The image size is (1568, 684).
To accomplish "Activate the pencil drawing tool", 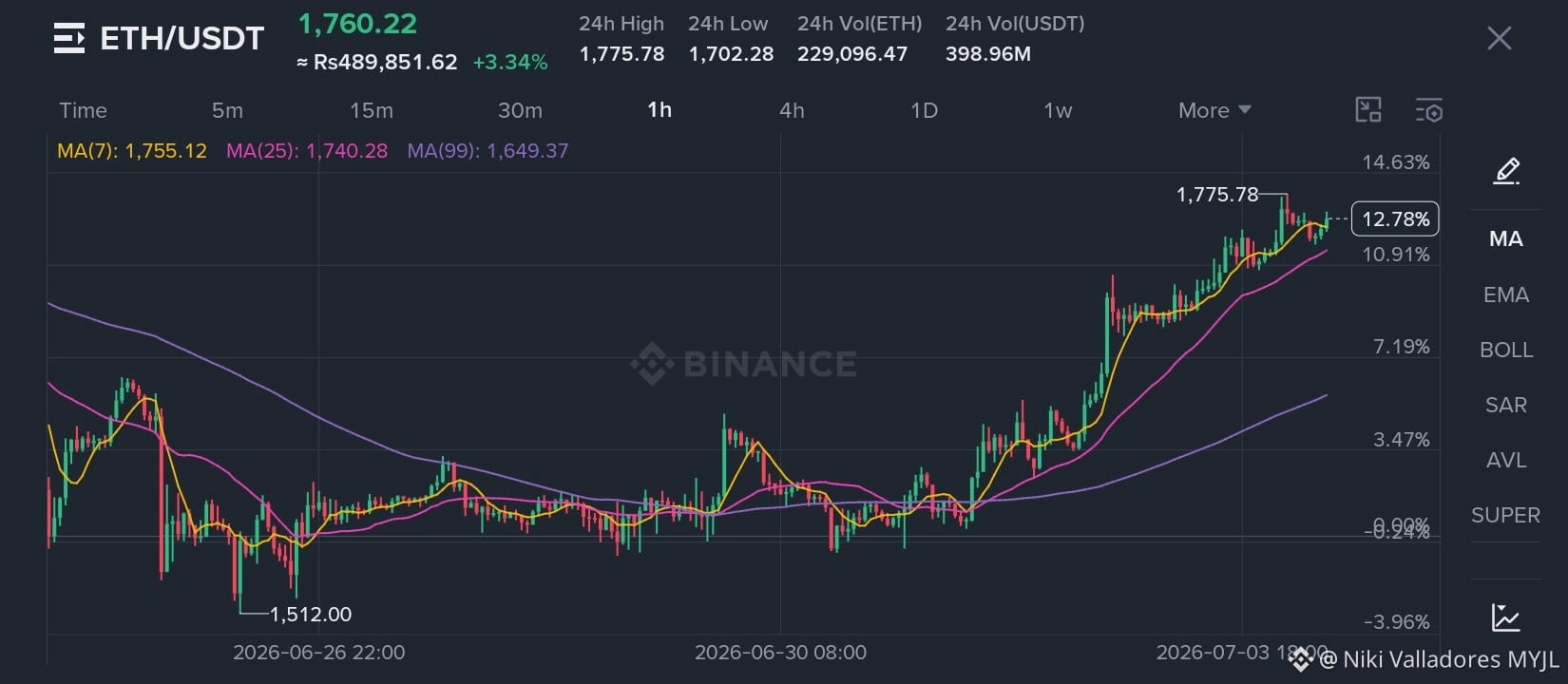I will tap(1506, 171).
